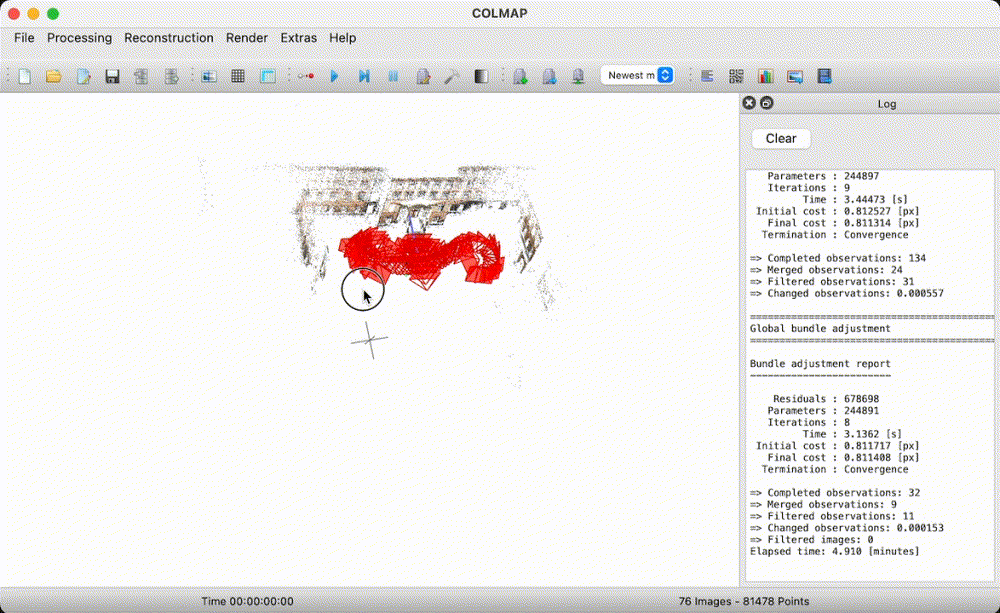Click the Edit project toolbar icon
Image resolution: width=1000 pixels, height=613 pixels.
tap(84, 77)
